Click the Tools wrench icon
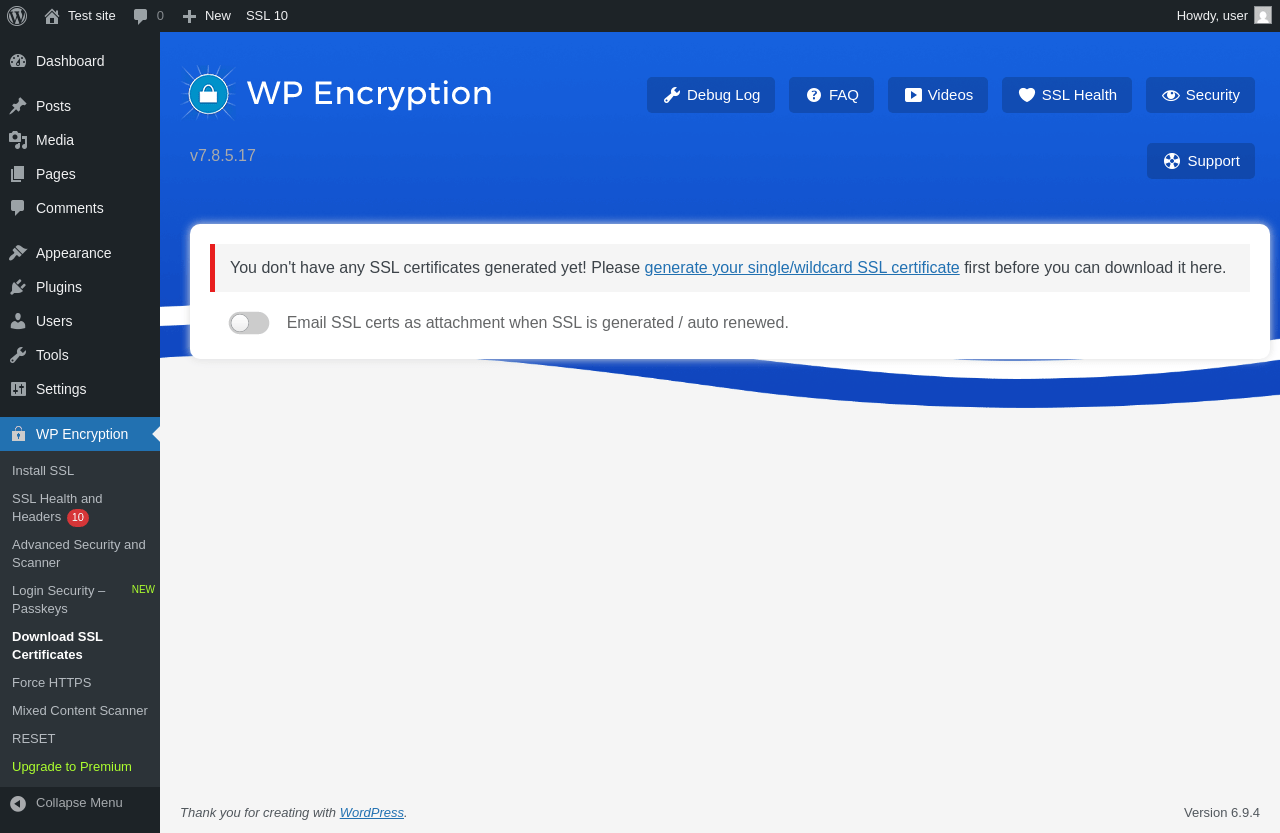 pos(18,355)
